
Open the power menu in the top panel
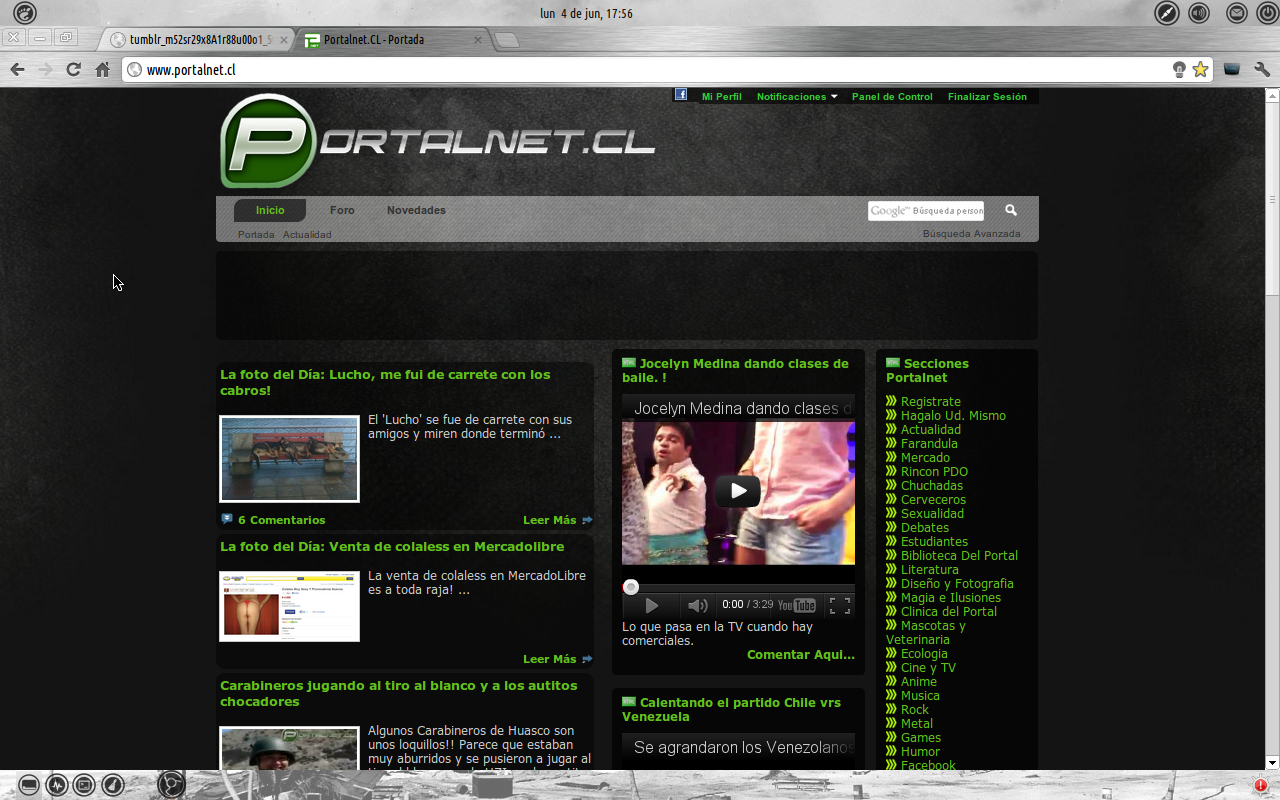pyautogui.click(x=1266, y=13)
